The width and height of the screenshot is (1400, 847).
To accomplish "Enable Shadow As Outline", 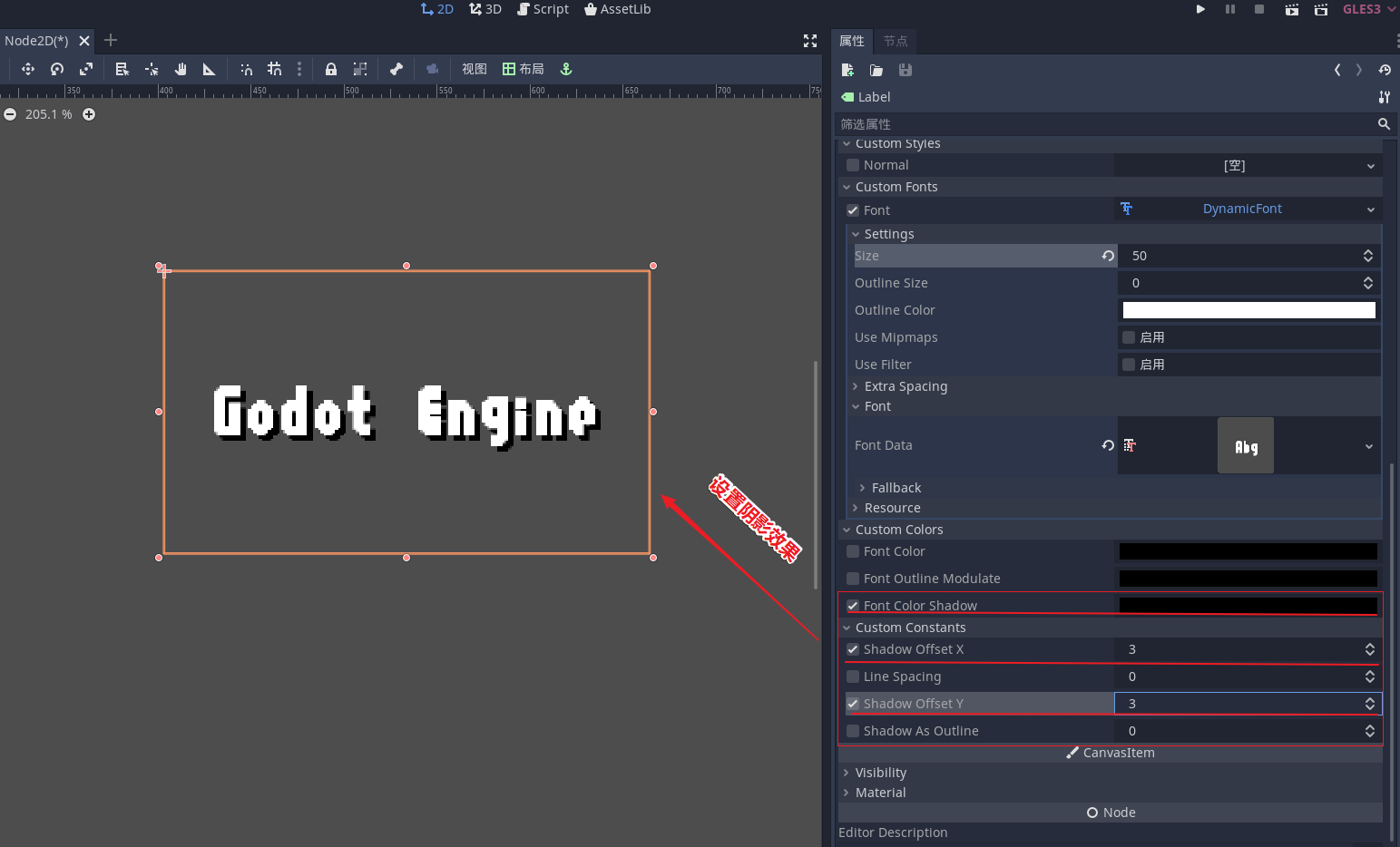I will [x=853, y=731].
